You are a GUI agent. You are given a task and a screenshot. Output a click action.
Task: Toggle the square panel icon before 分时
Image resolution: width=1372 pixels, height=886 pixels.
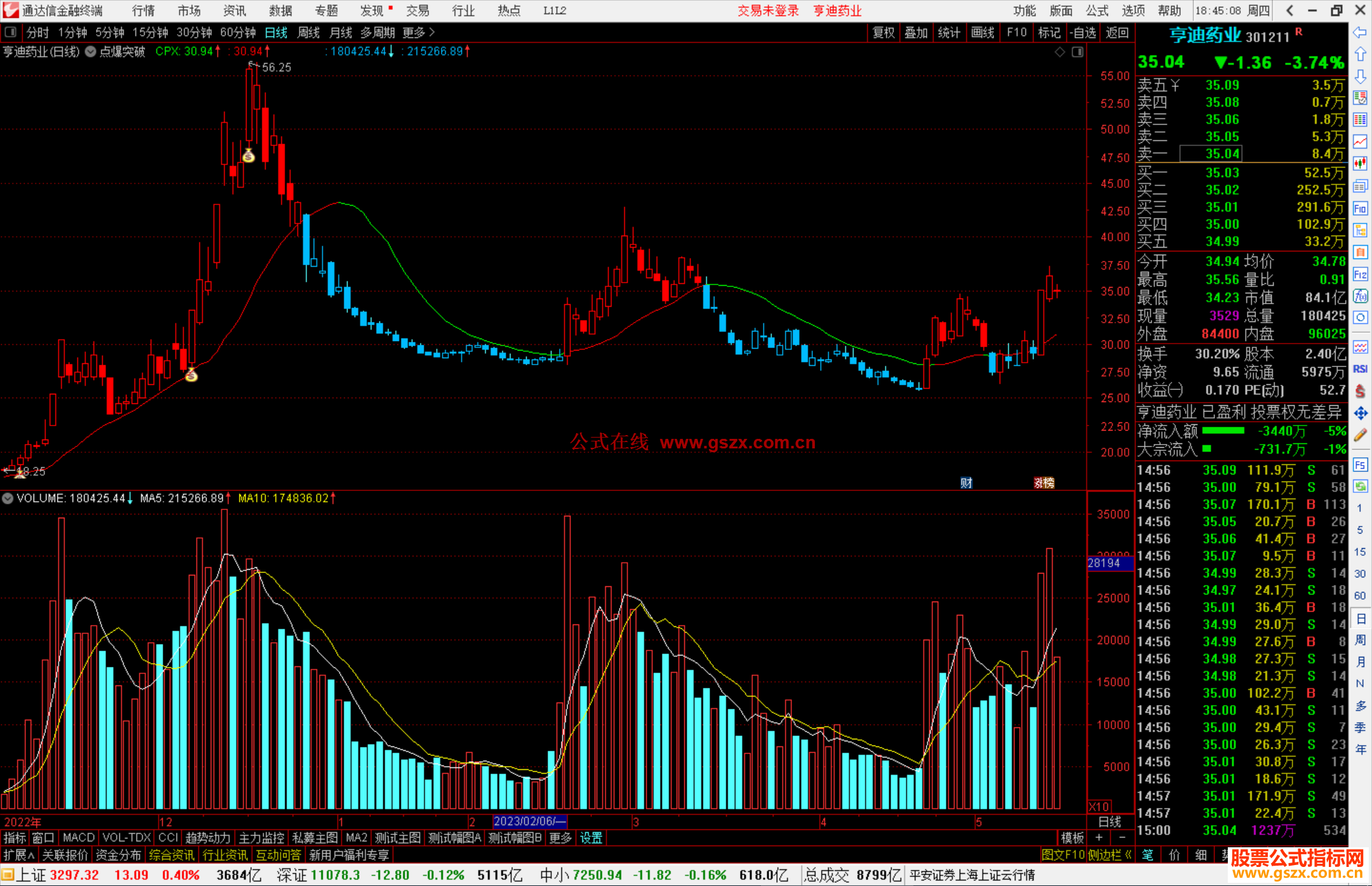coord(11,32)
